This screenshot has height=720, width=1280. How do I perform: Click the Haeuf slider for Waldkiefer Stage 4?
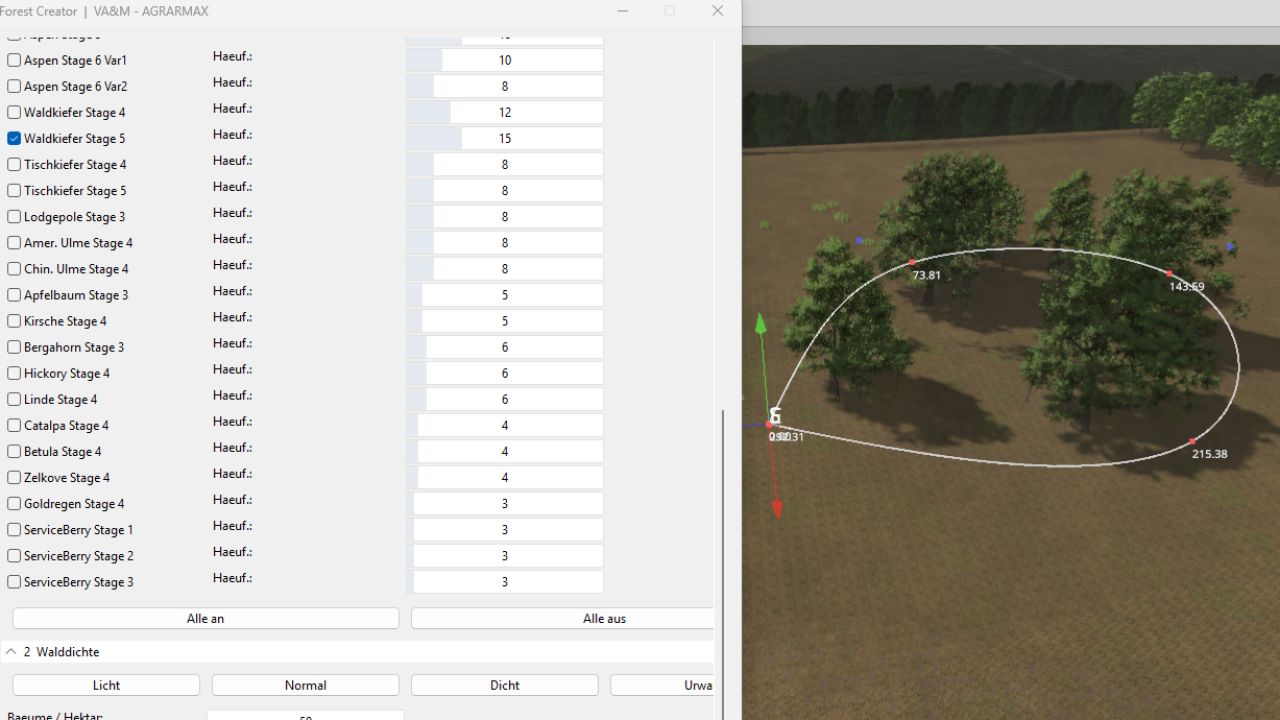tap(504, 113)
